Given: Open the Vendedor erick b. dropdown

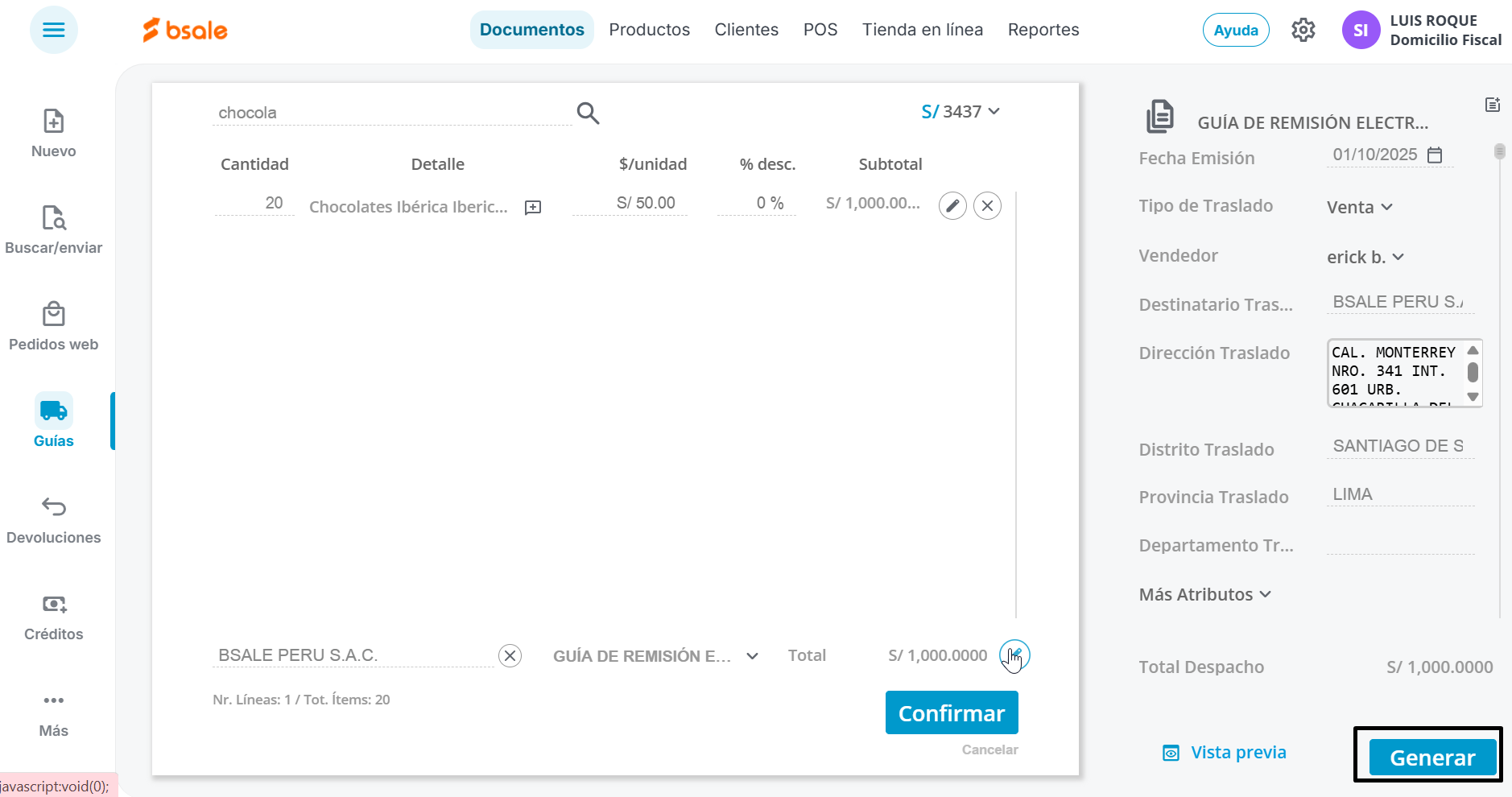Looking at the screenshot, I should (x=1365, y=257).
